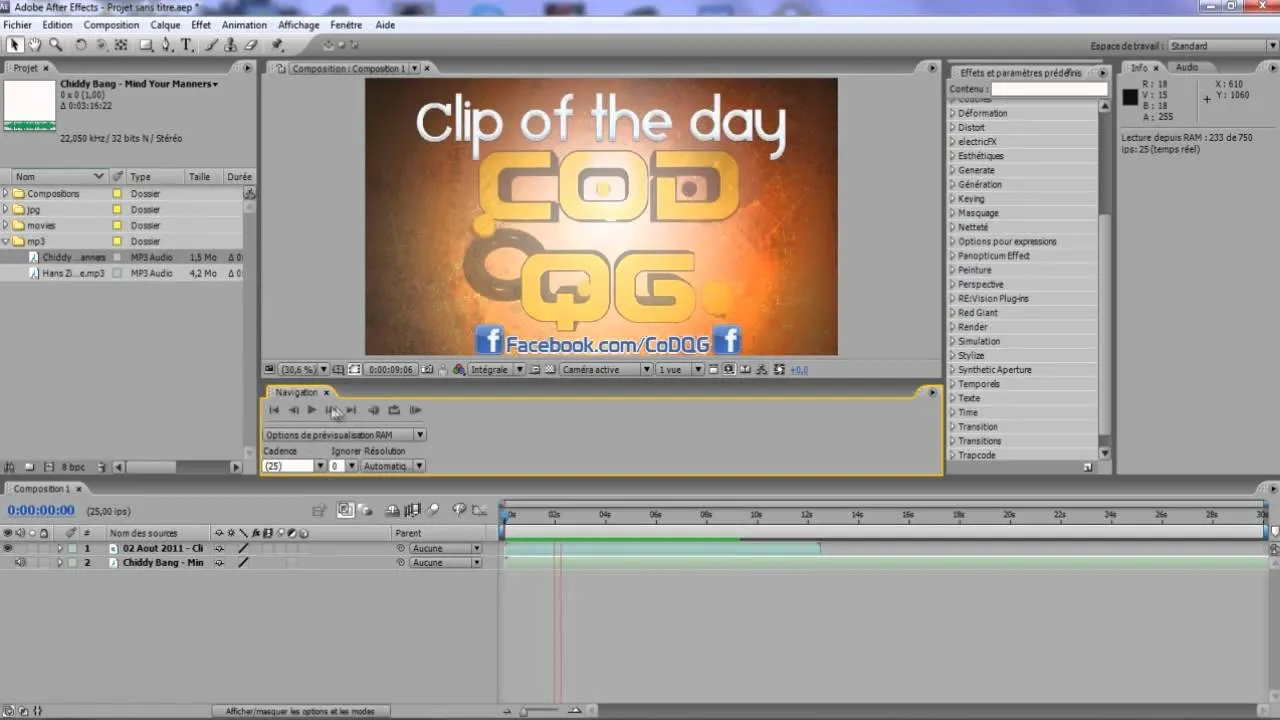Open the Animation menu

[x=244, y=25]
